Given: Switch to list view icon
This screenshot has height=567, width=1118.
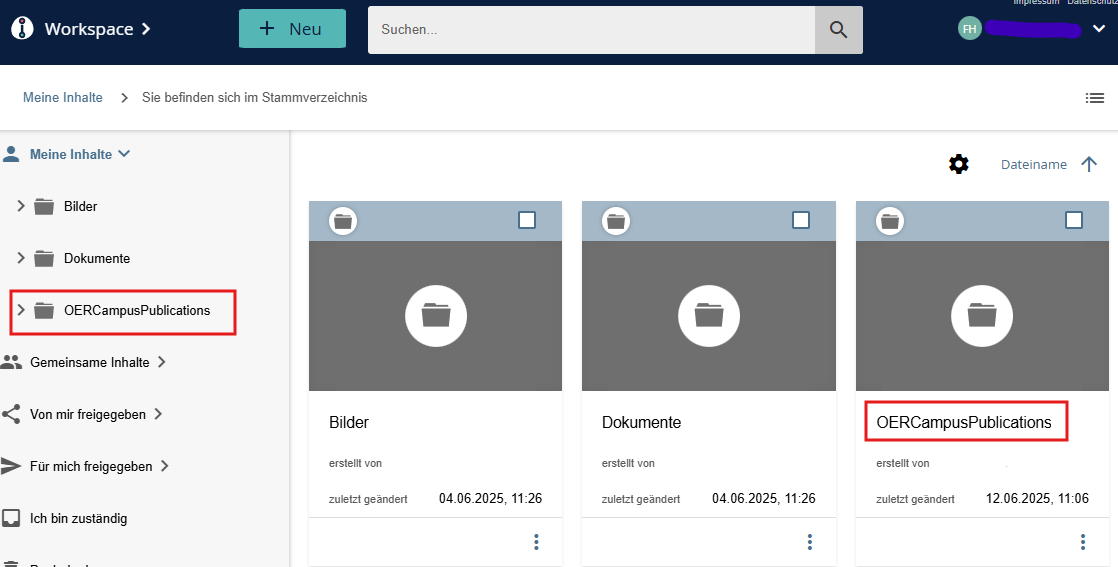Looking at the screenshot, I should (1095, 98).
